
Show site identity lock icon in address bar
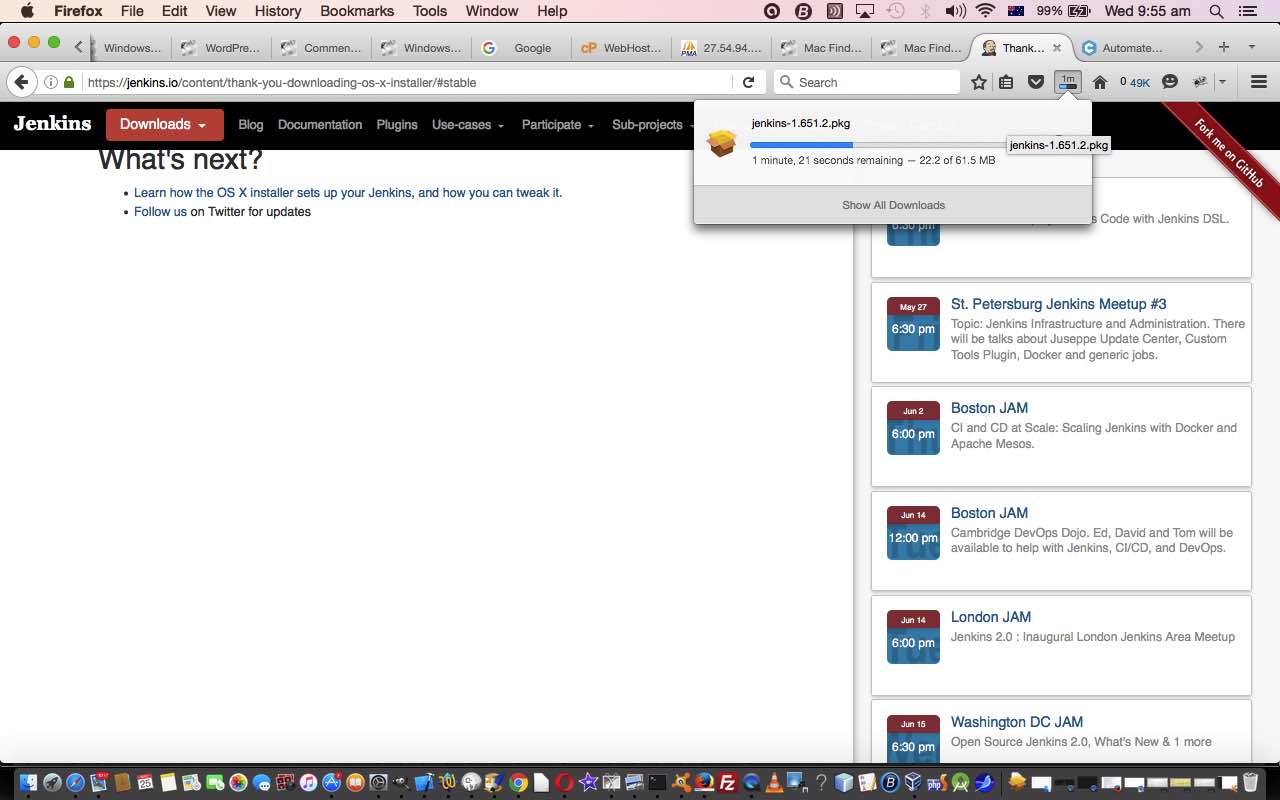point(69,82)
